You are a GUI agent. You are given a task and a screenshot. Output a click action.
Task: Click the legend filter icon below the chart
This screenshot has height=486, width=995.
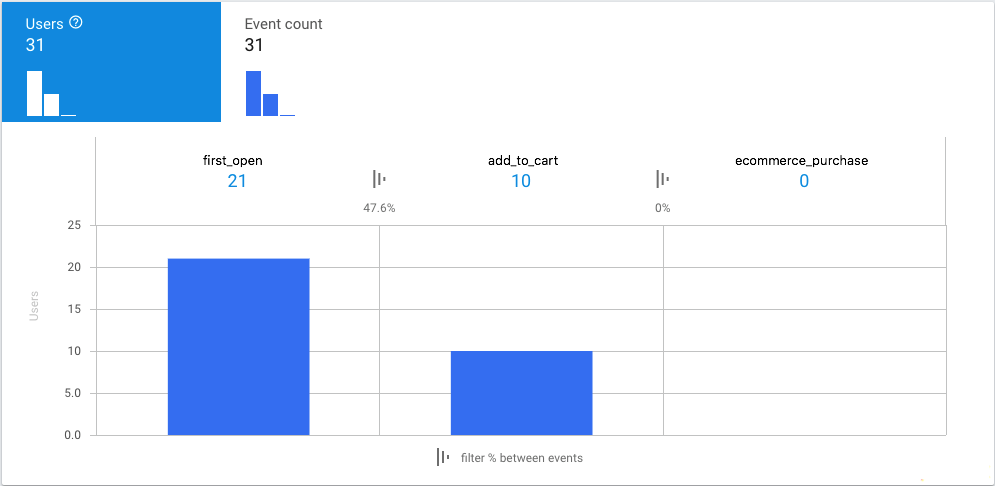(x=443, y=457)
